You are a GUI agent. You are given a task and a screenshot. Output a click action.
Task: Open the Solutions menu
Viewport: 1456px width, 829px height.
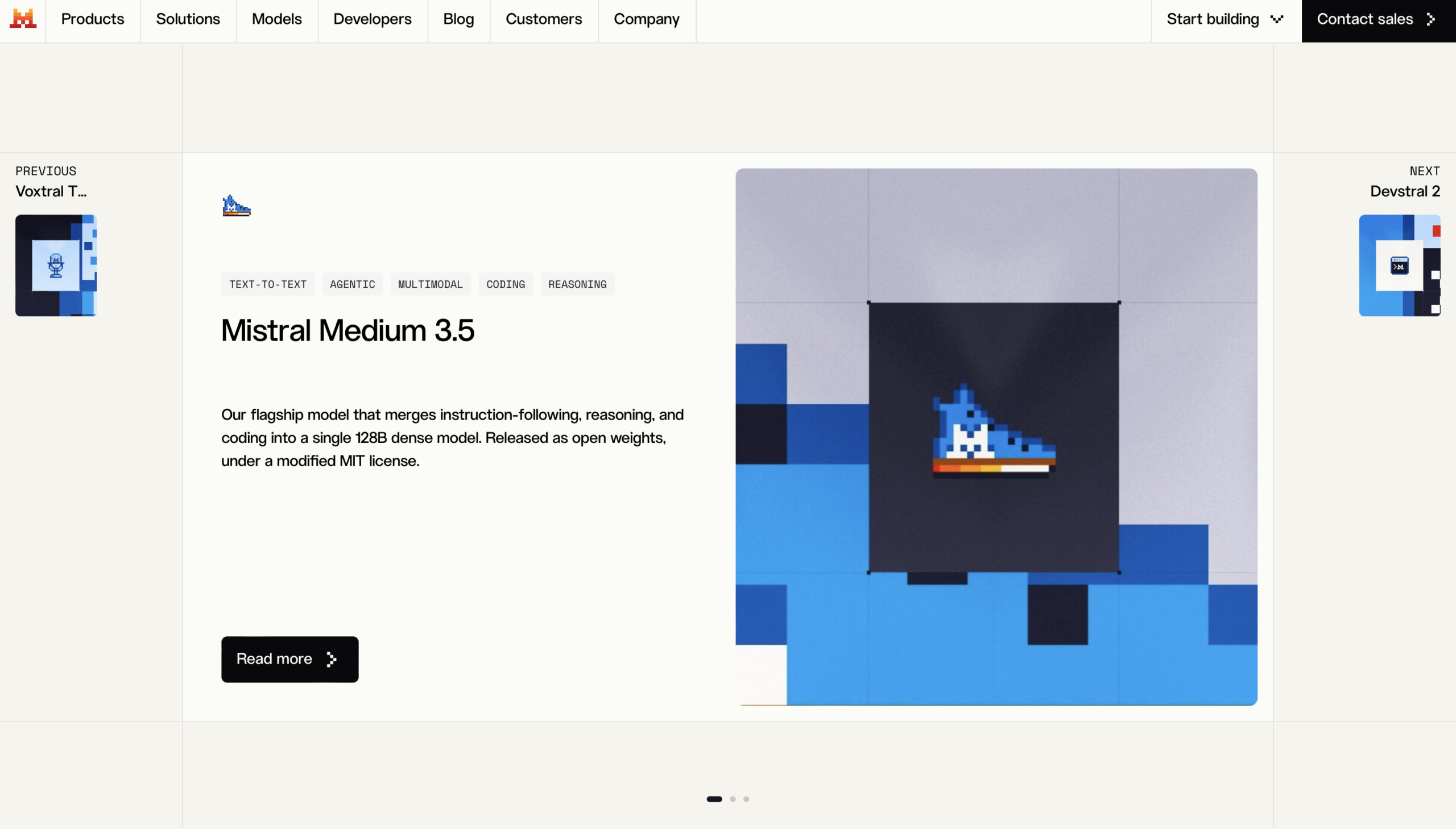tap(188, 19)
